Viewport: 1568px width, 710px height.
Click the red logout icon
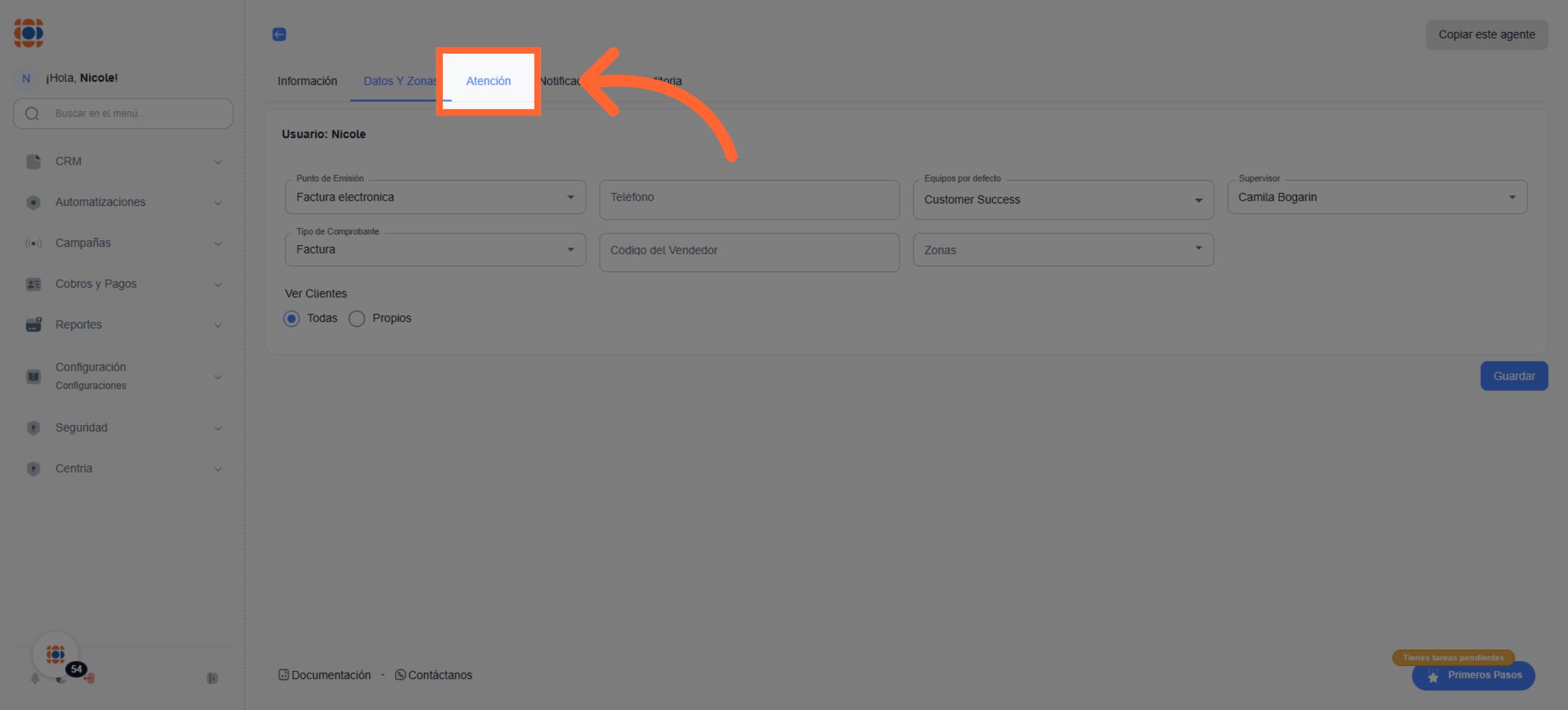tap(90, 679)
